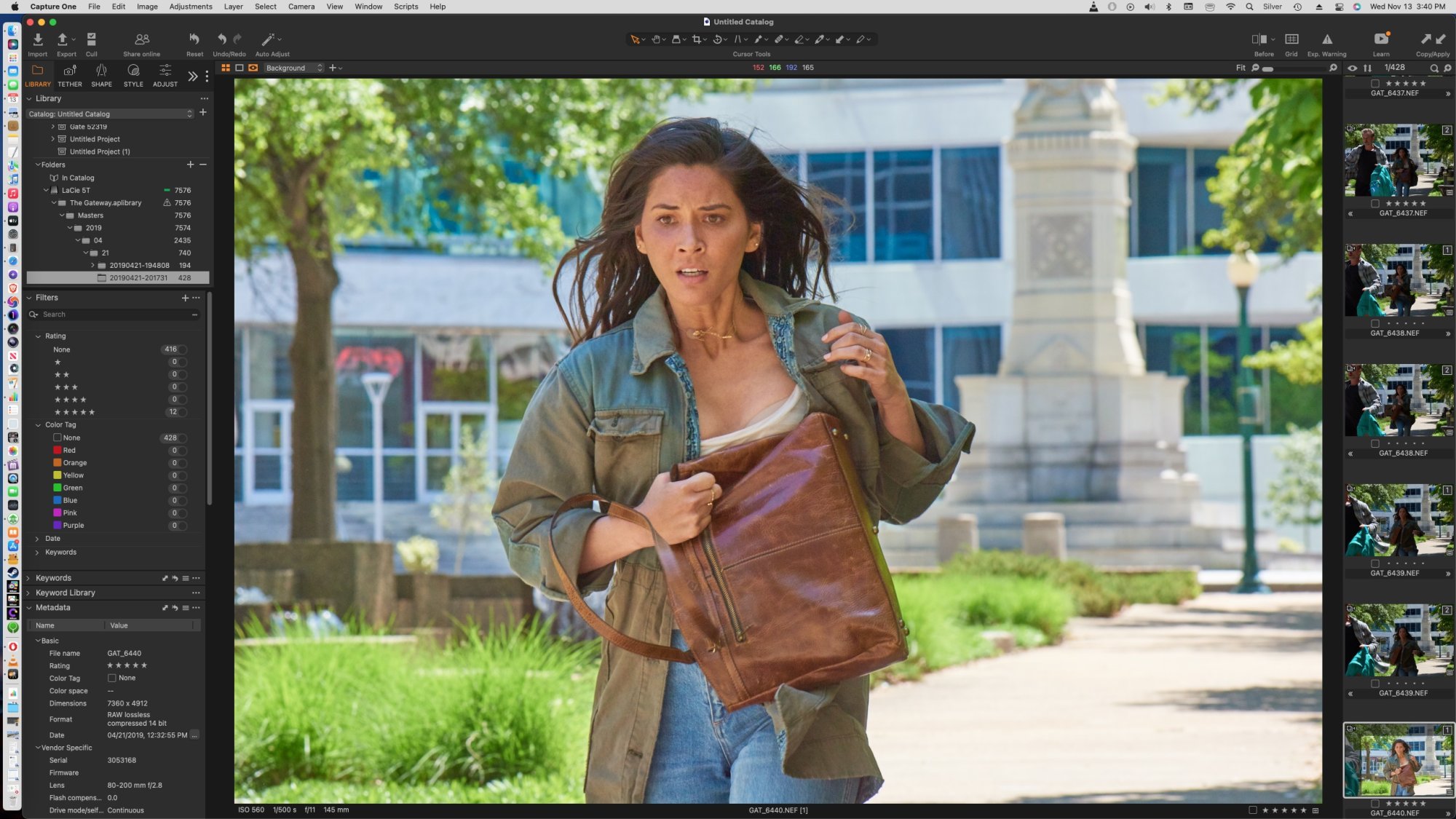Click the Export toolbar icon
Image resolution: width=1456 pixels, height=819 pixels.
pyautogui.click(x=63, y=39)
